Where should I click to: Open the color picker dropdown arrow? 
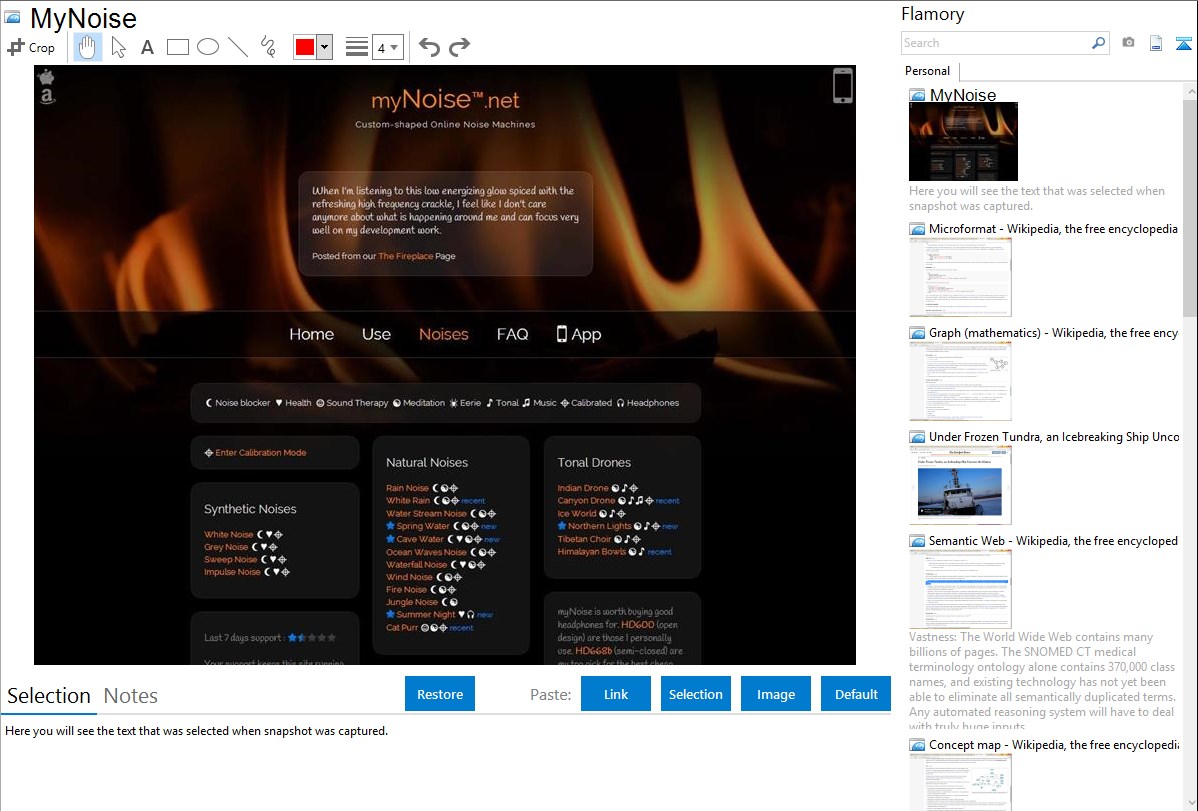tap(324, 47)
